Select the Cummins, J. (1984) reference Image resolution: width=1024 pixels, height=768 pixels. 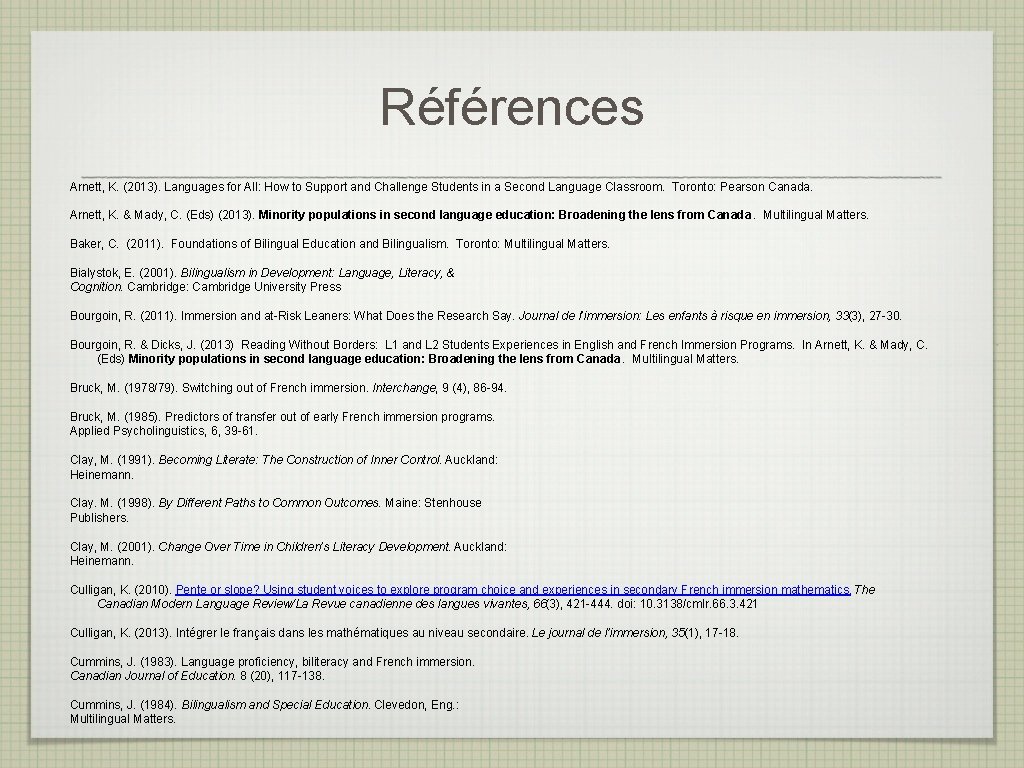pos(264,712)
